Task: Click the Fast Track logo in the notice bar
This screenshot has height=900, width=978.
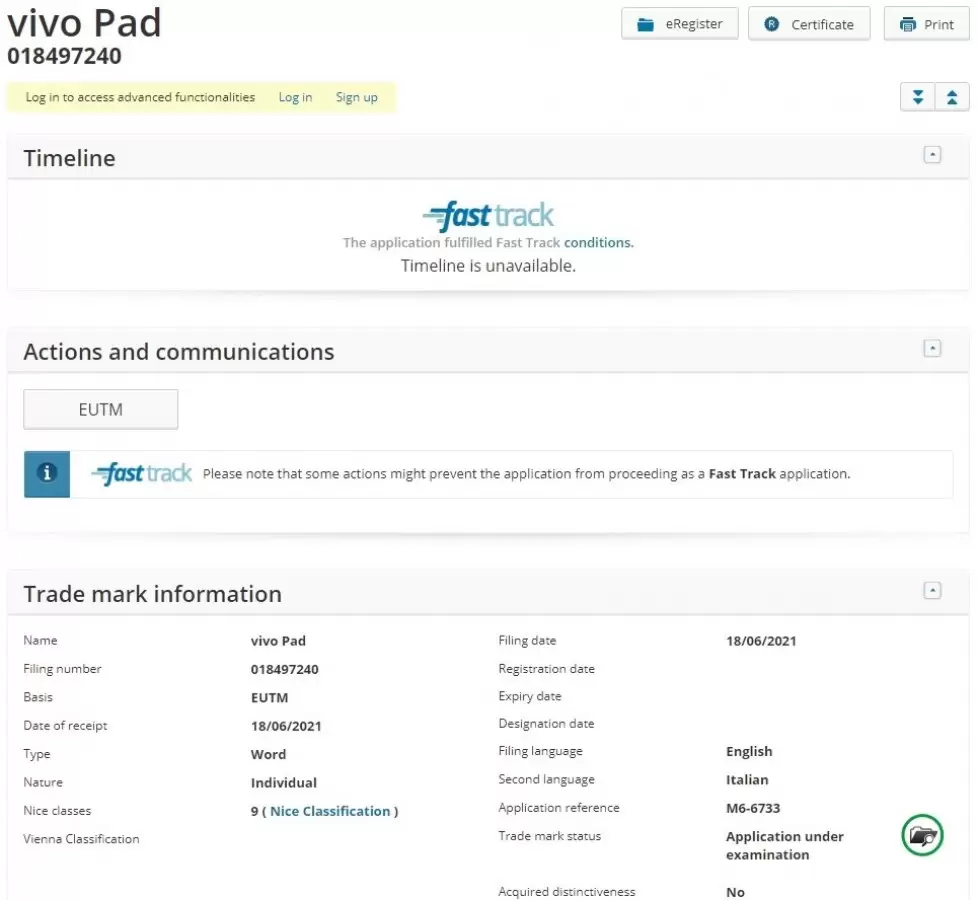Action: click(x=142, y=474)
